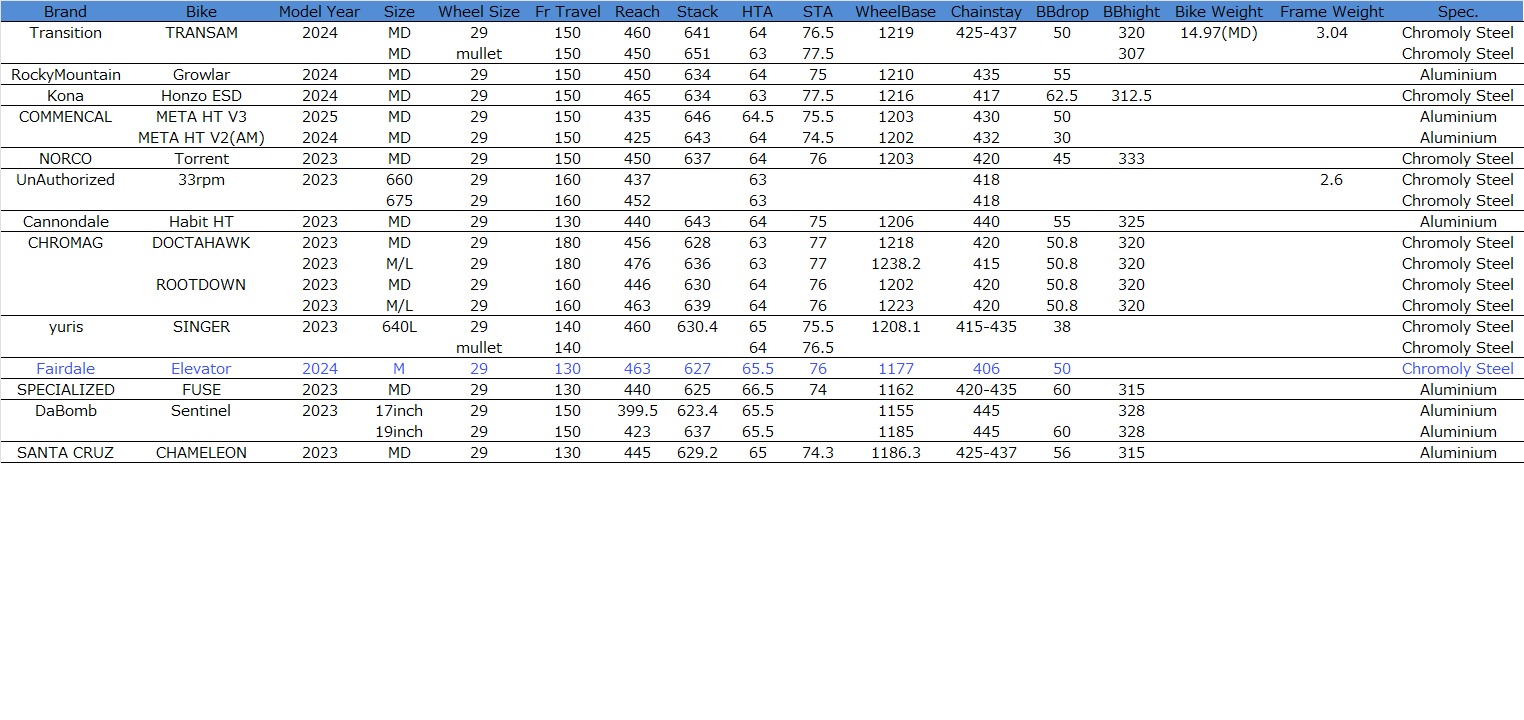The image size is (1524, 720).
Task: Select the COMMENCAL brand cell
Action: [x=66, y=117]
